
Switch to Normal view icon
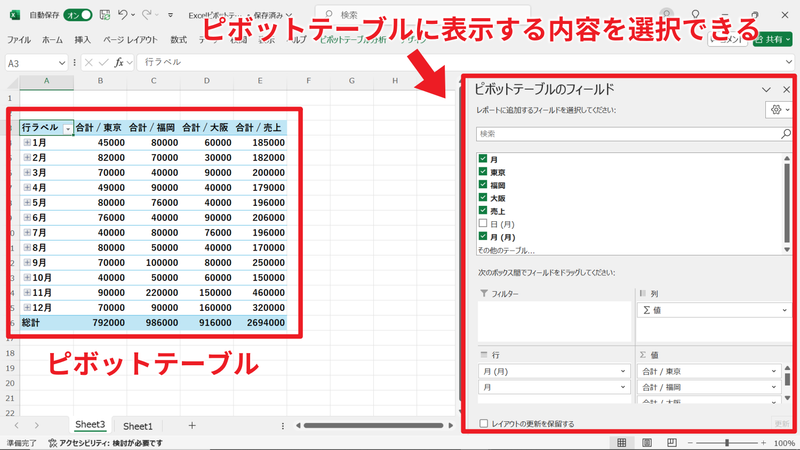pyautogui.click(x=621, y=443)
